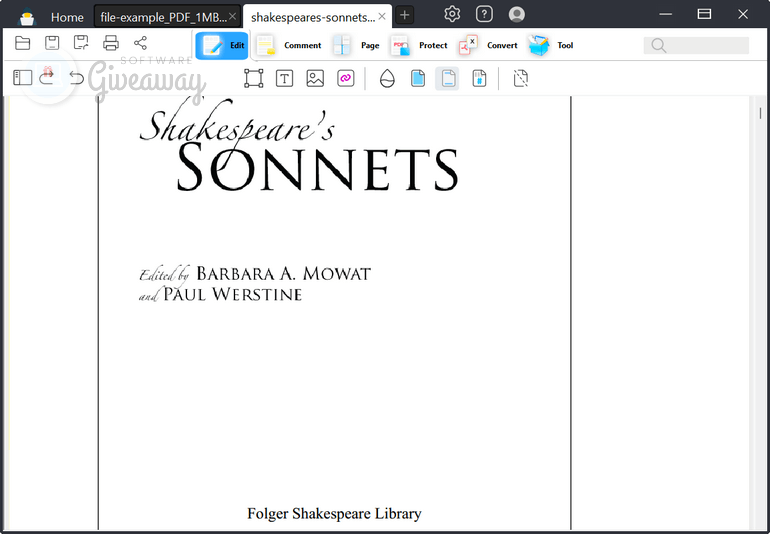Click the Save As icon
The height and width of the screenshot is (534, 770).
tap(81, 43)
